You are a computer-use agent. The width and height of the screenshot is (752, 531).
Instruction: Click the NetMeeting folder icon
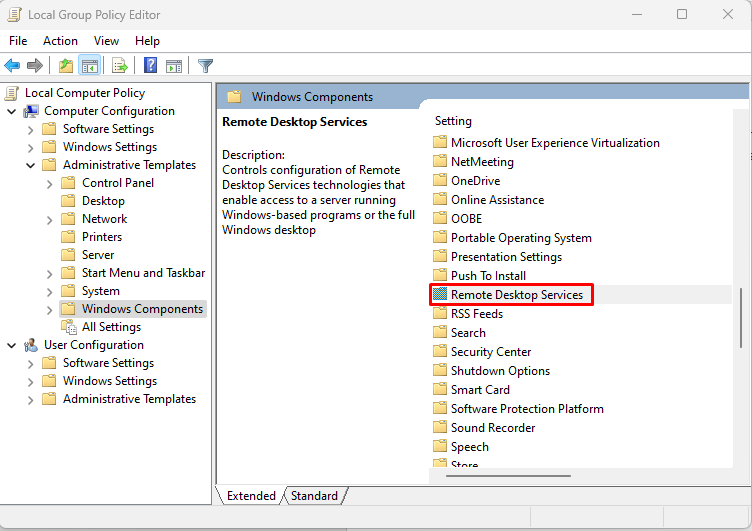pyautogui.click(x=440, y=161)
